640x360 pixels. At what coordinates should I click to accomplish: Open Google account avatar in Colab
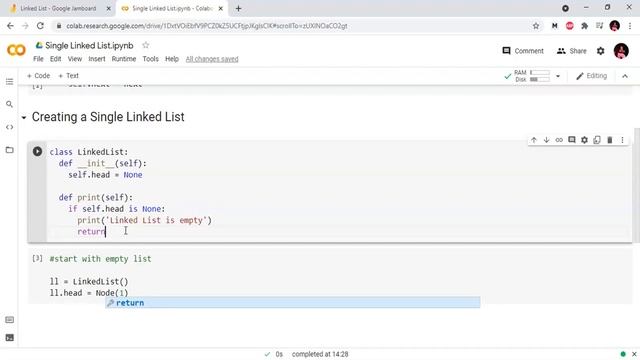621,51
